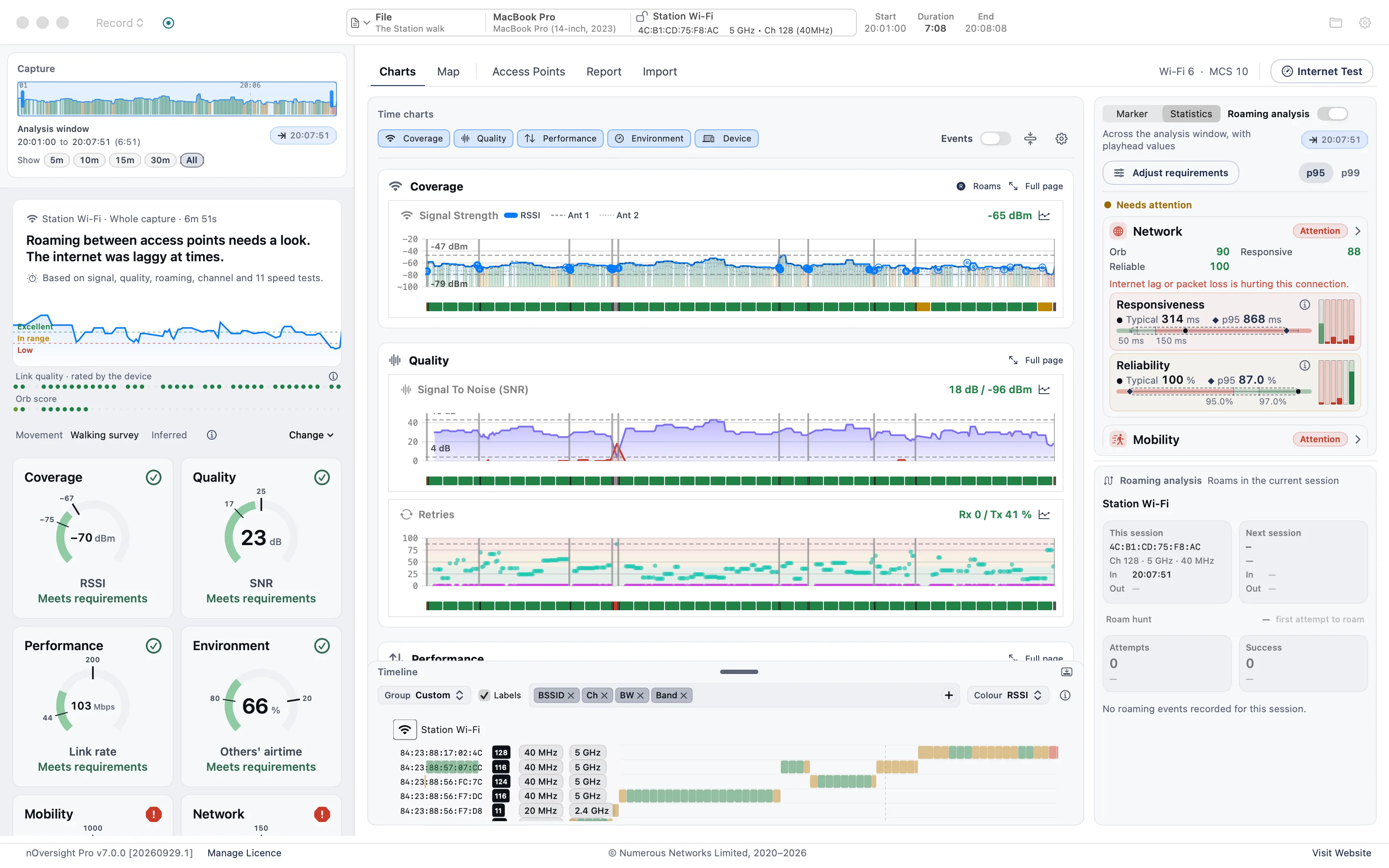Screen dimensions: 1389x868
Task: Click the Capture overview timeline strip
Action: pos(177,99)
